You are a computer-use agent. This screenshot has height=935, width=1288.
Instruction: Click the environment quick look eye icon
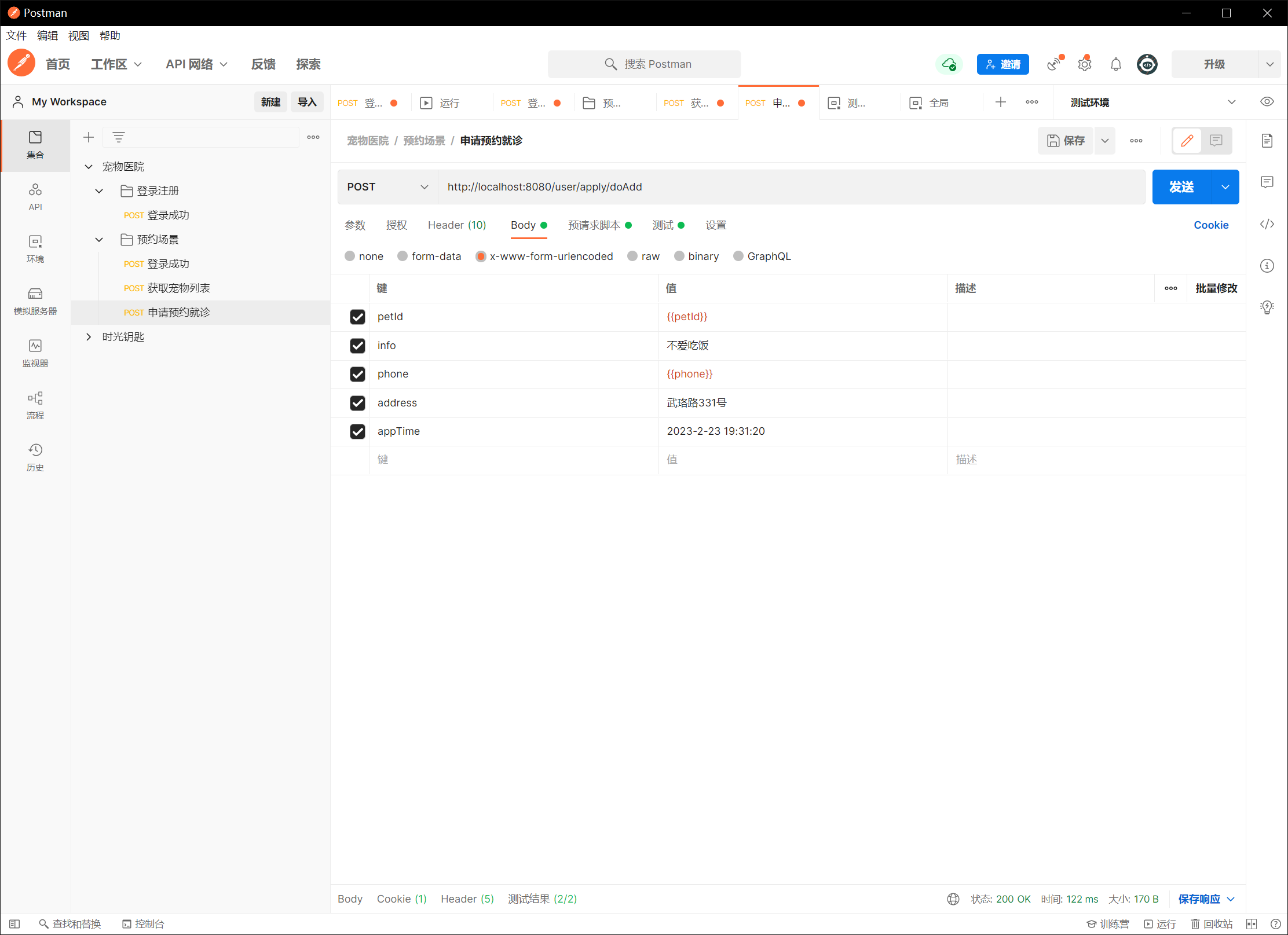[x=1267, y=102]
